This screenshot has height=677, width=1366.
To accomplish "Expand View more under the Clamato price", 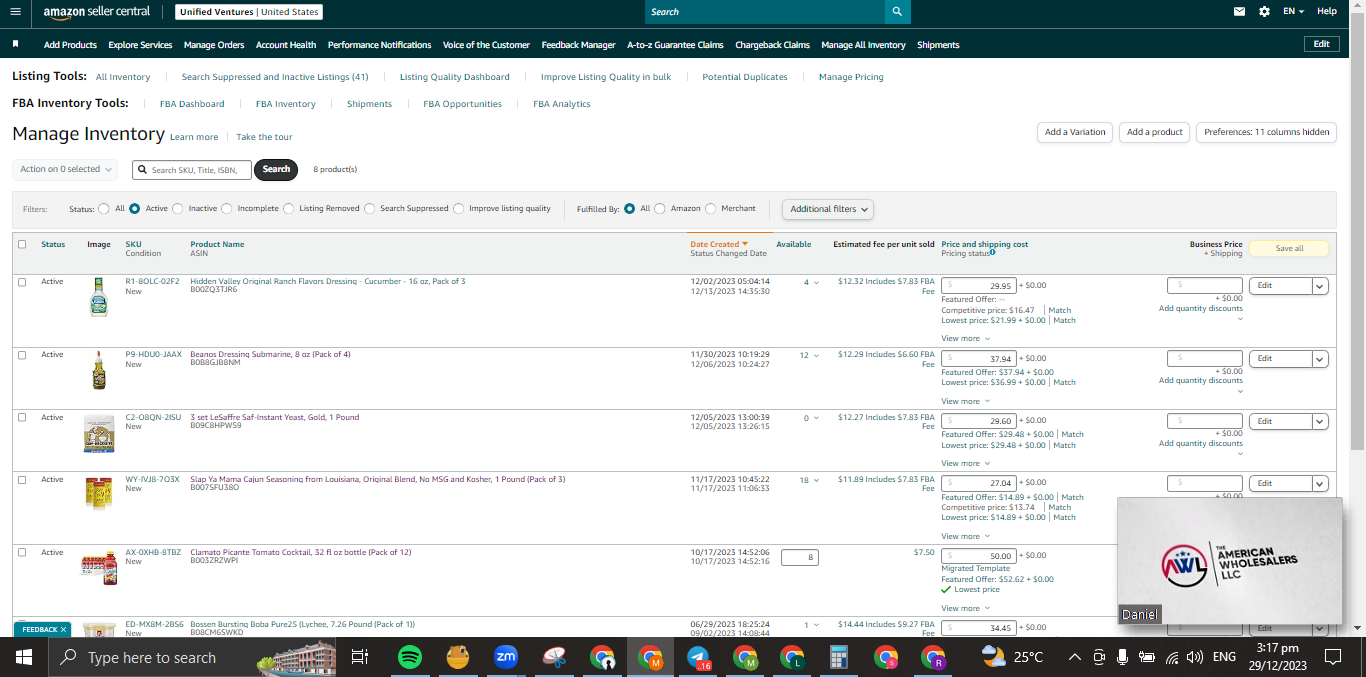I will tap(965, 608).
